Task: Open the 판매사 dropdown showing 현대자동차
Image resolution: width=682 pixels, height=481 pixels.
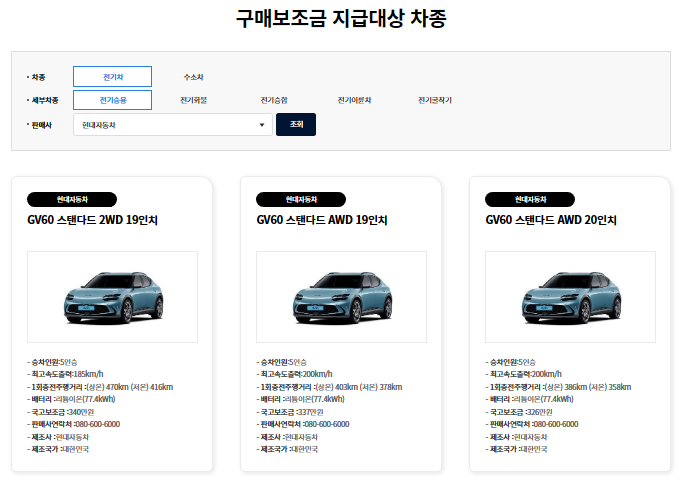Action: (173, 125)
